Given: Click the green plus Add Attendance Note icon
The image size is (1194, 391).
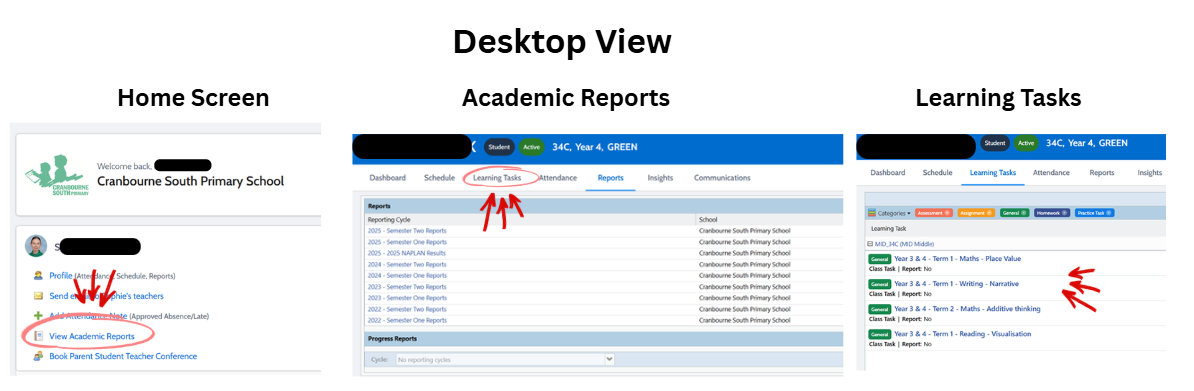Looking at the screenshot, I should coord(38,316).
